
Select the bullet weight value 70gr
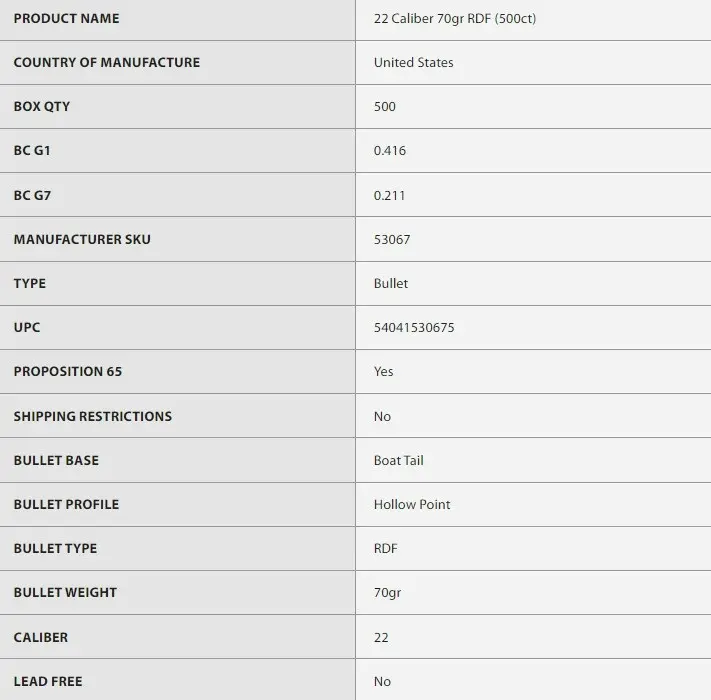click(x=386, y=592)
